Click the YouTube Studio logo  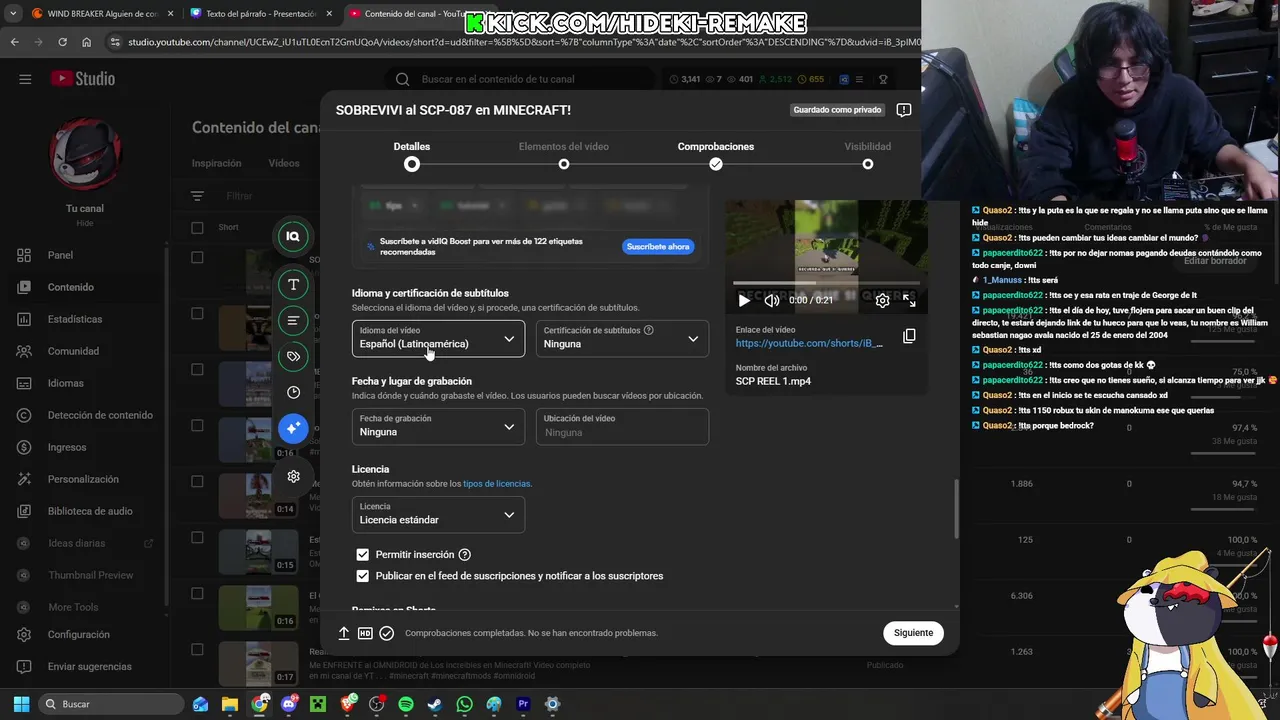click(83, 79)
